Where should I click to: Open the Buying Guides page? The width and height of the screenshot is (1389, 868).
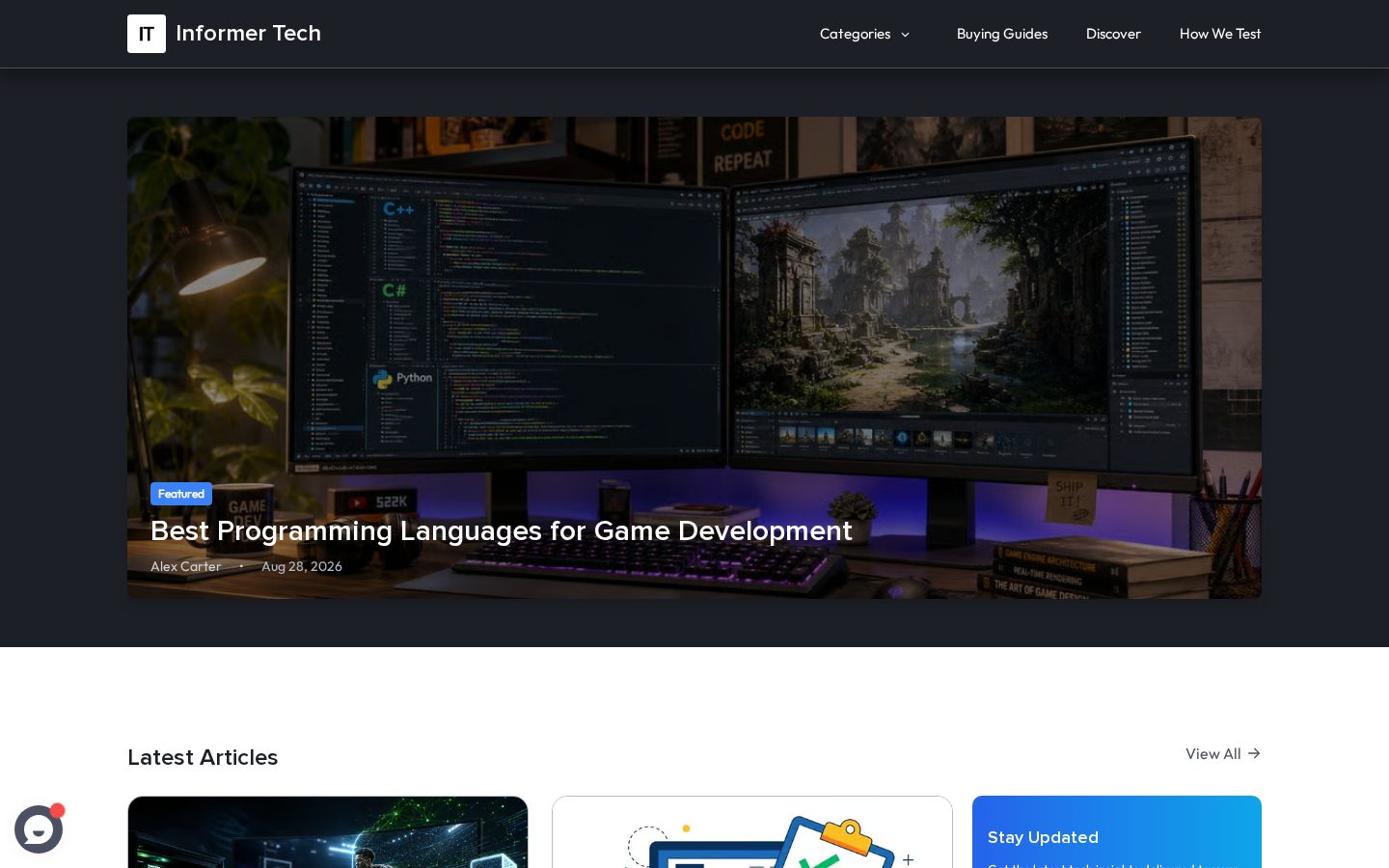(x=1002, y=34)
